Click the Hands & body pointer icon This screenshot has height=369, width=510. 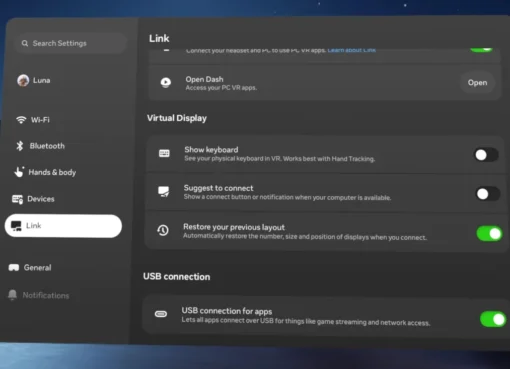(x=19, y=172)
